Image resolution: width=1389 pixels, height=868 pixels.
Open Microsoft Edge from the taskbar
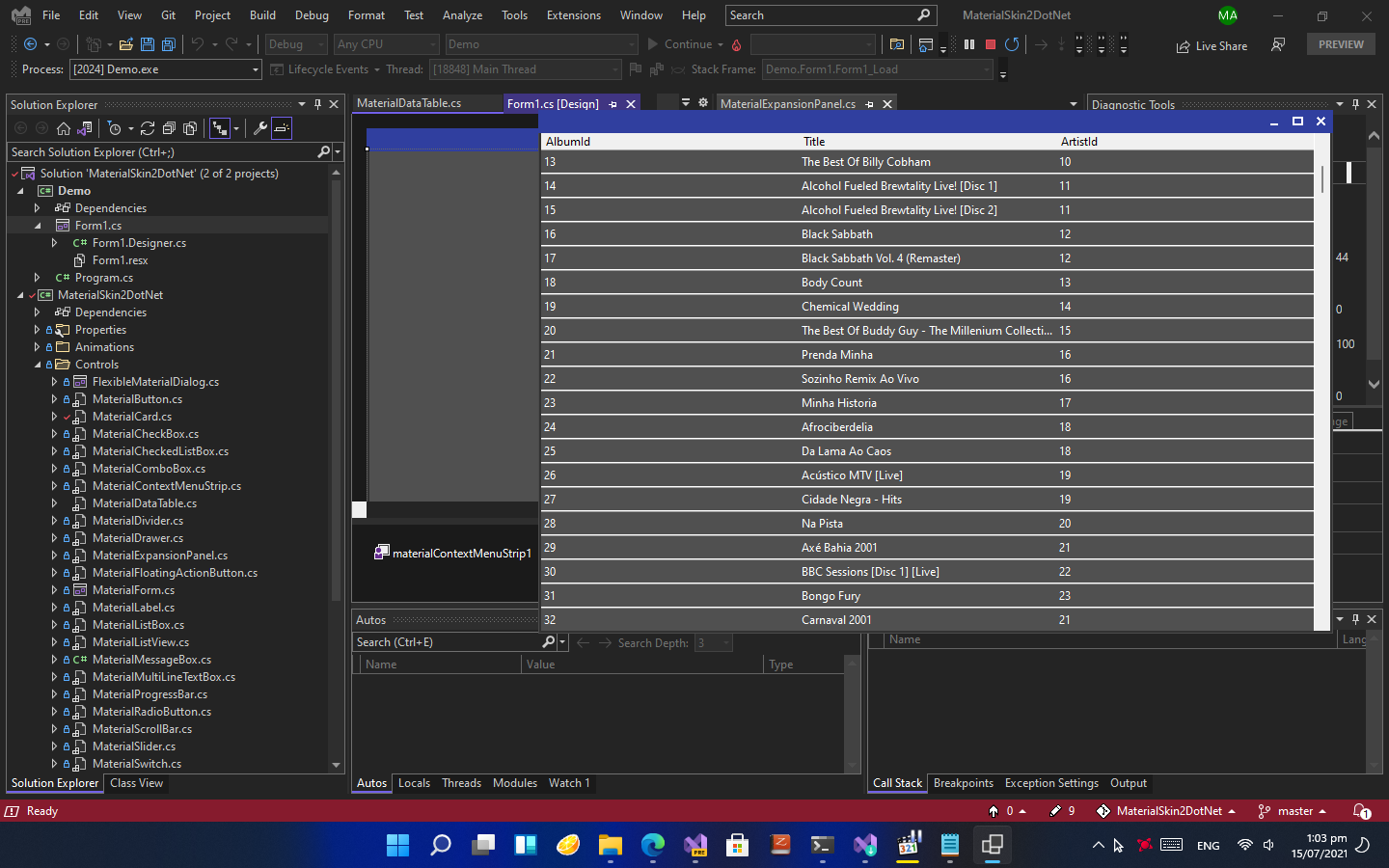(652, 845)
